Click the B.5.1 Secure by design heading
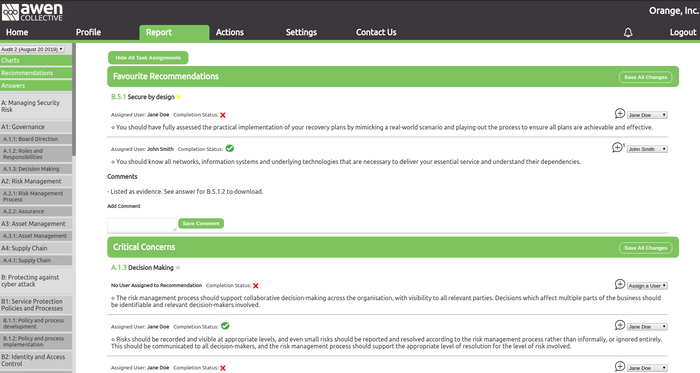Viewport: 700px width, 373px height. (x=143, y=97)
